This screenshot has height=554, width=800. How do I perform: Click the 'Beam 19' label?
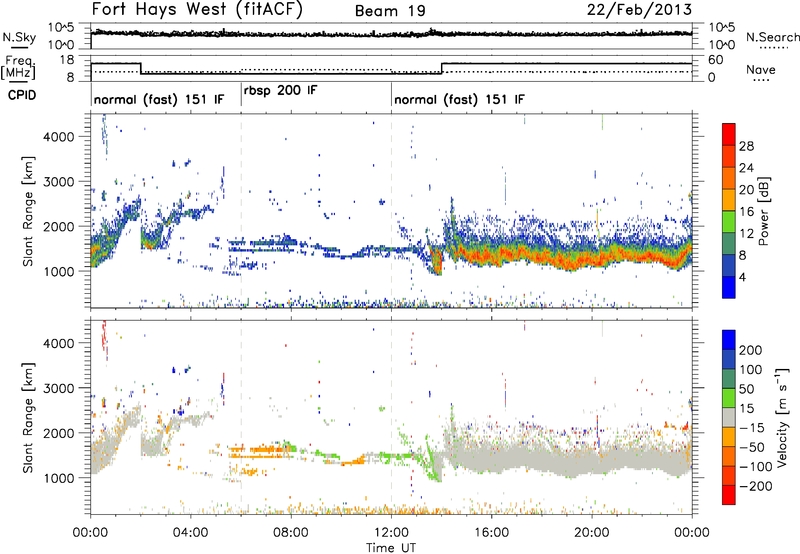tap(390, 11)
